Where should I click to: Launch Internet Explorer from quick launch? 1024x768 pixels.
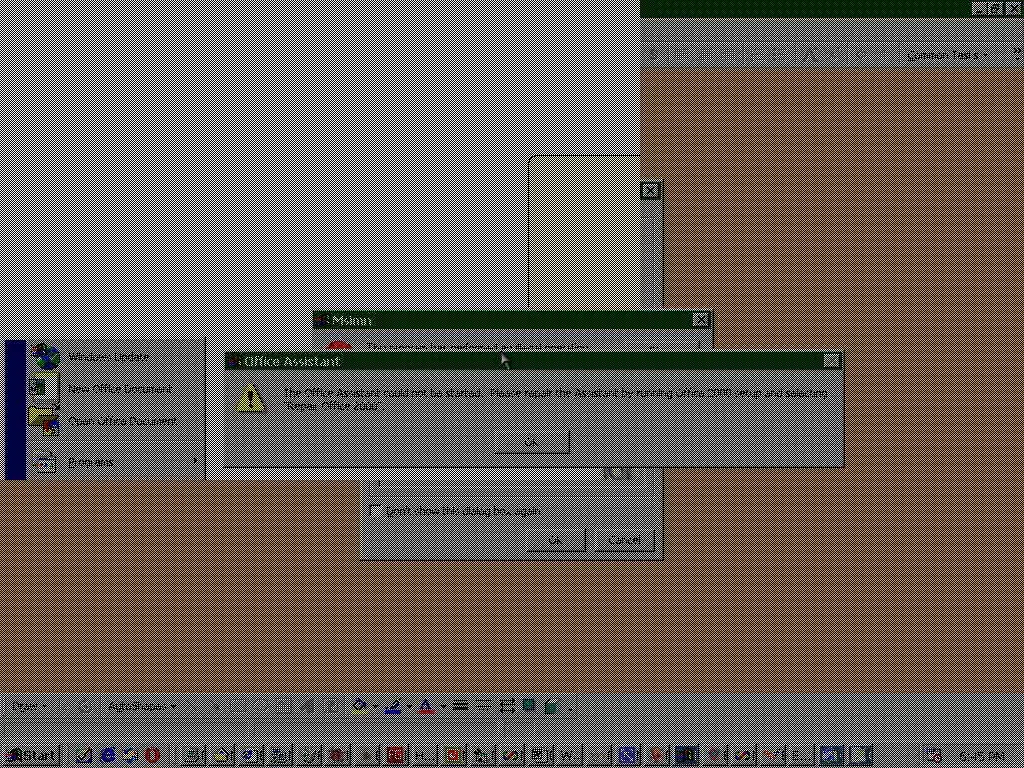[x=108, y=756]
